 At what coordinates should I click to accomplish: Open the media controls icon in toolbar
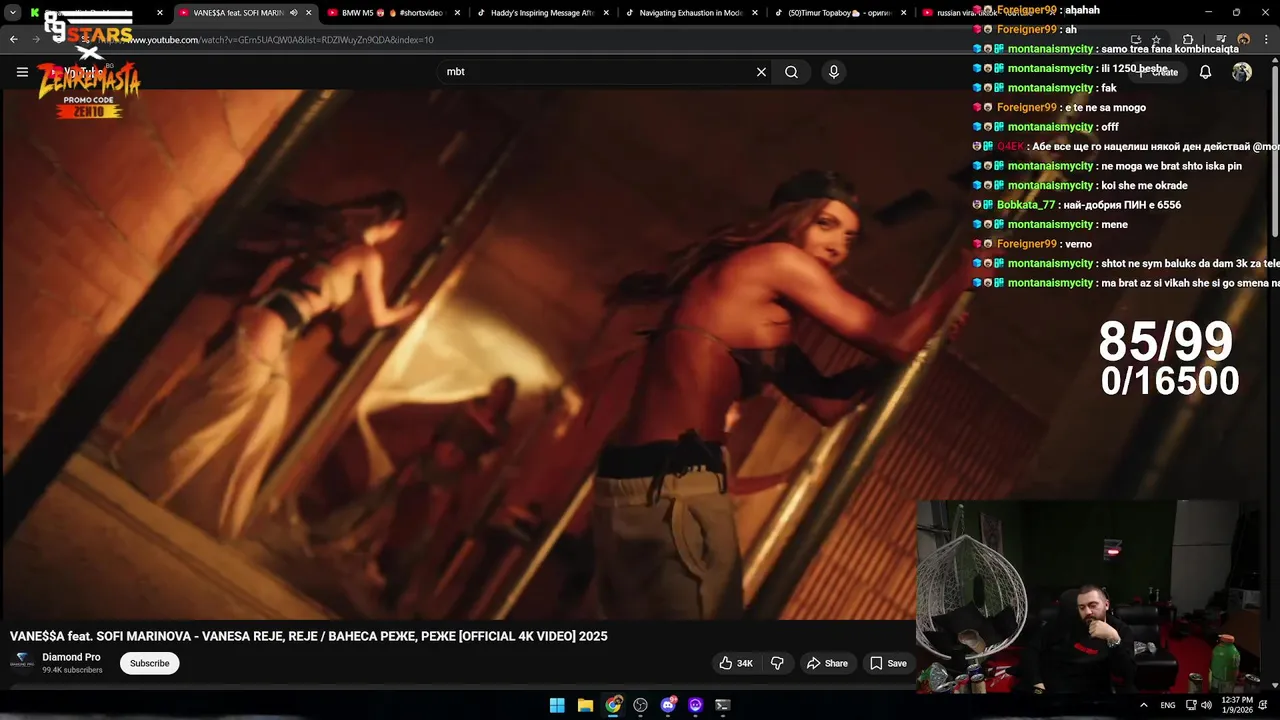coord(1221,40)
